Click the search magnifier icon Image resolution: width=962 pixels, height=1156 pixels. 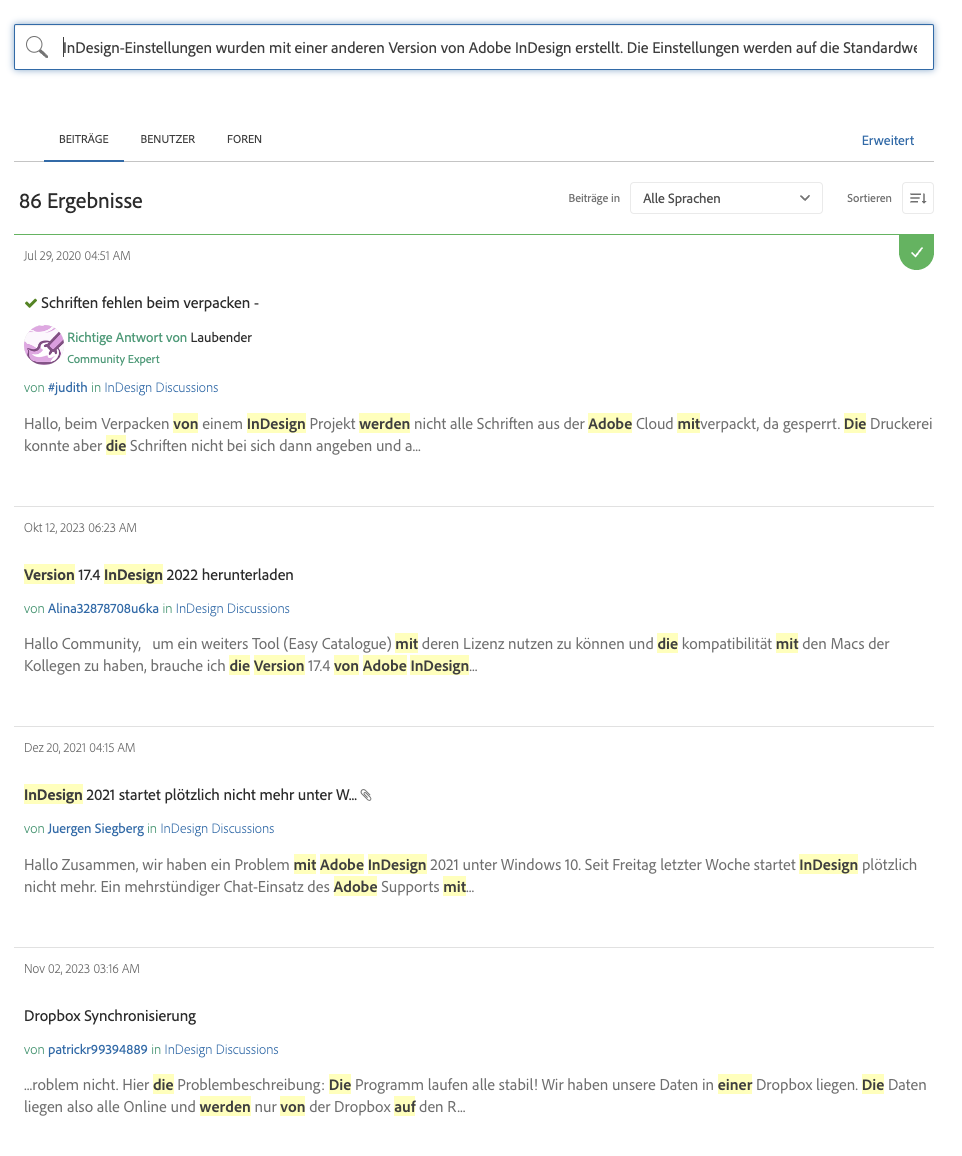(37, 47)
